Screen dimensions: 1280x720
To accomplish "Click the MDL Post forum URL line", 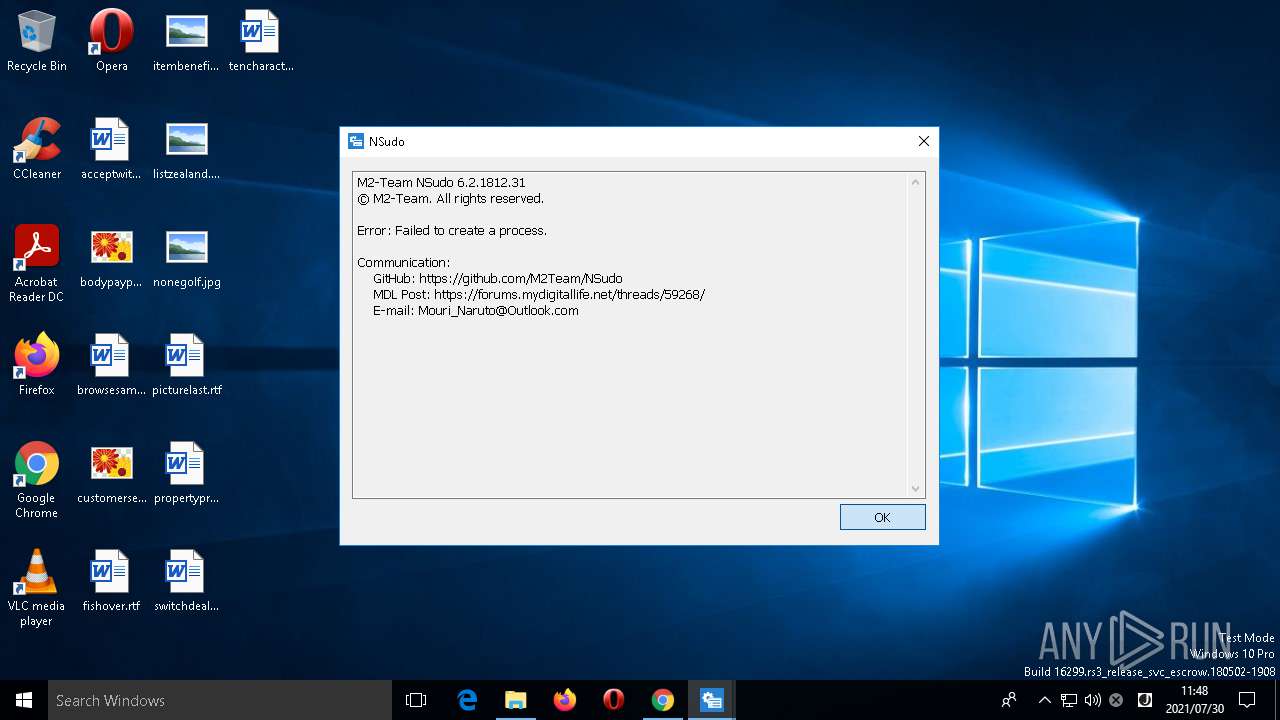I will [539, 294].
